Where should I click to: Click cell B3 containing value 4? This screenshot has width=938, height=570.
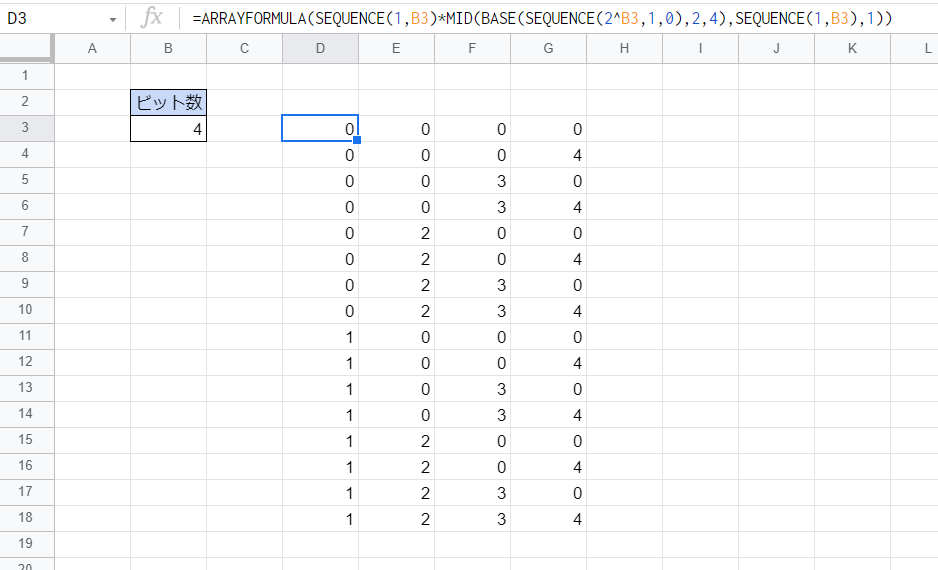(168, 129)
